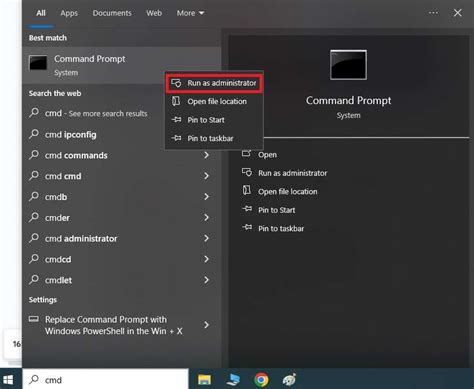
Task: Click the taskbar search box containing 'cmd'
Action: click(x=105, y=379)
